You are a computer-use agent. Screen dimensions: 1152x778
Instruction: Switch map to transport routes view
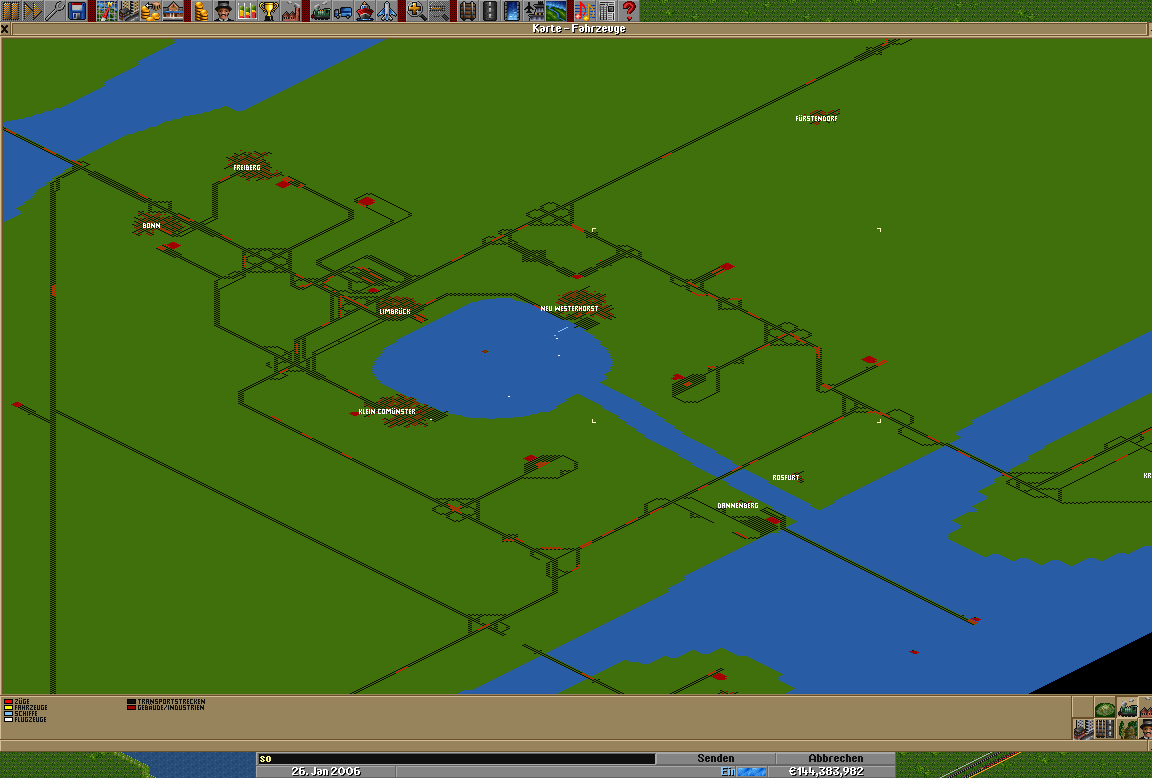1105,729
